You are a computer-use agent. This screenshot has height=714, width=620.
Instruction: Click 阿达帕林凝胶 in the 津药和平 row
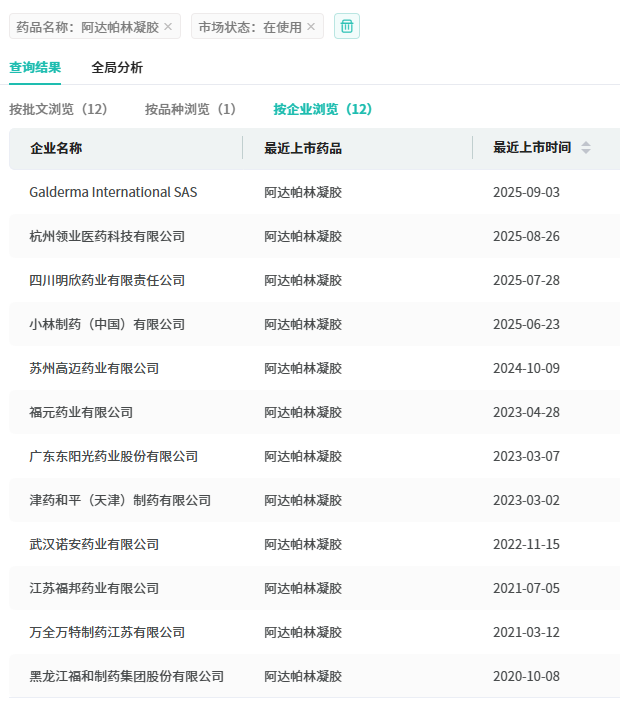(x=303, y=500)
